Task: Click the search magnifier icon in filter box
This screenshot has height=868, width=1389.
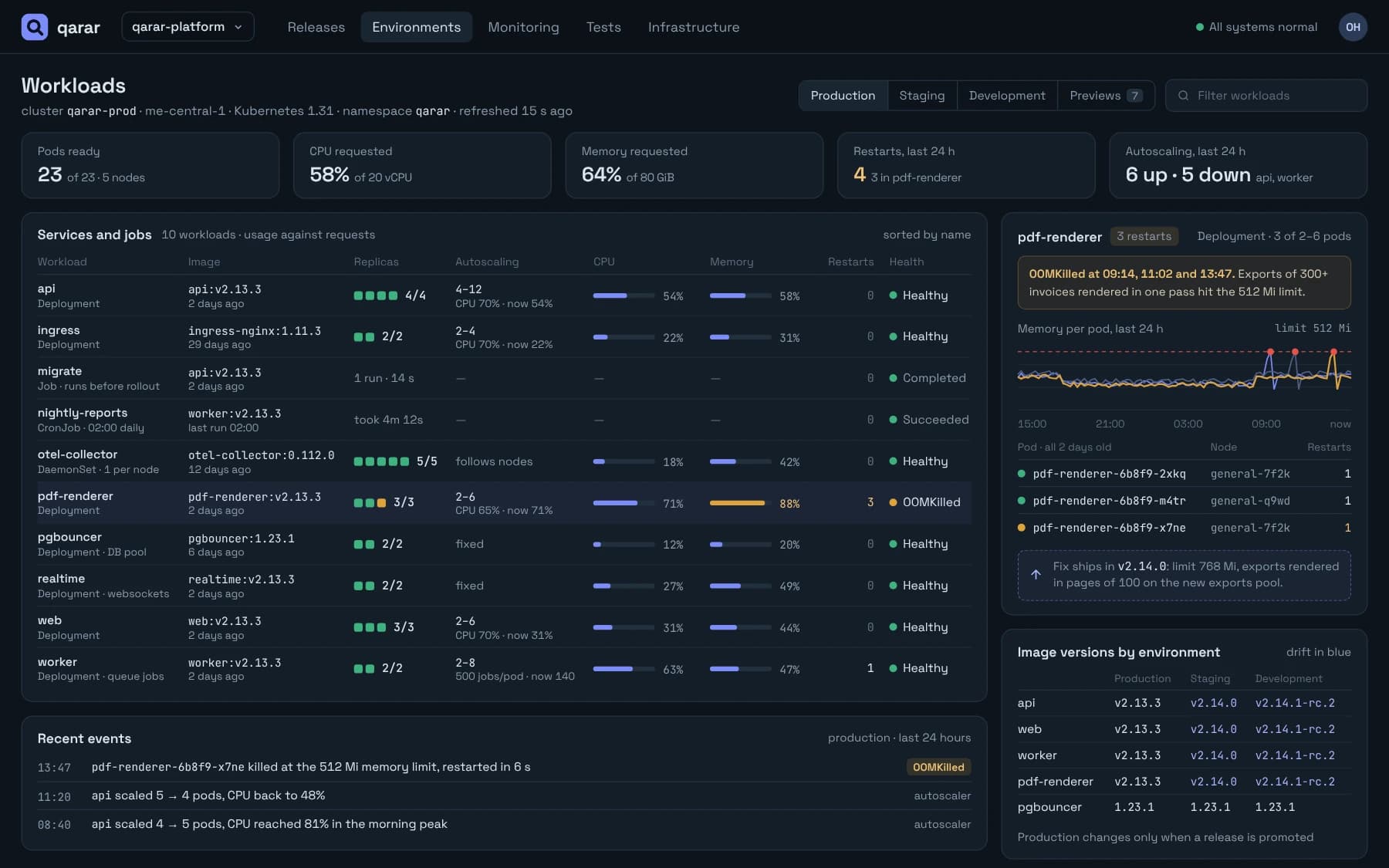Action: click(1183, 96)
